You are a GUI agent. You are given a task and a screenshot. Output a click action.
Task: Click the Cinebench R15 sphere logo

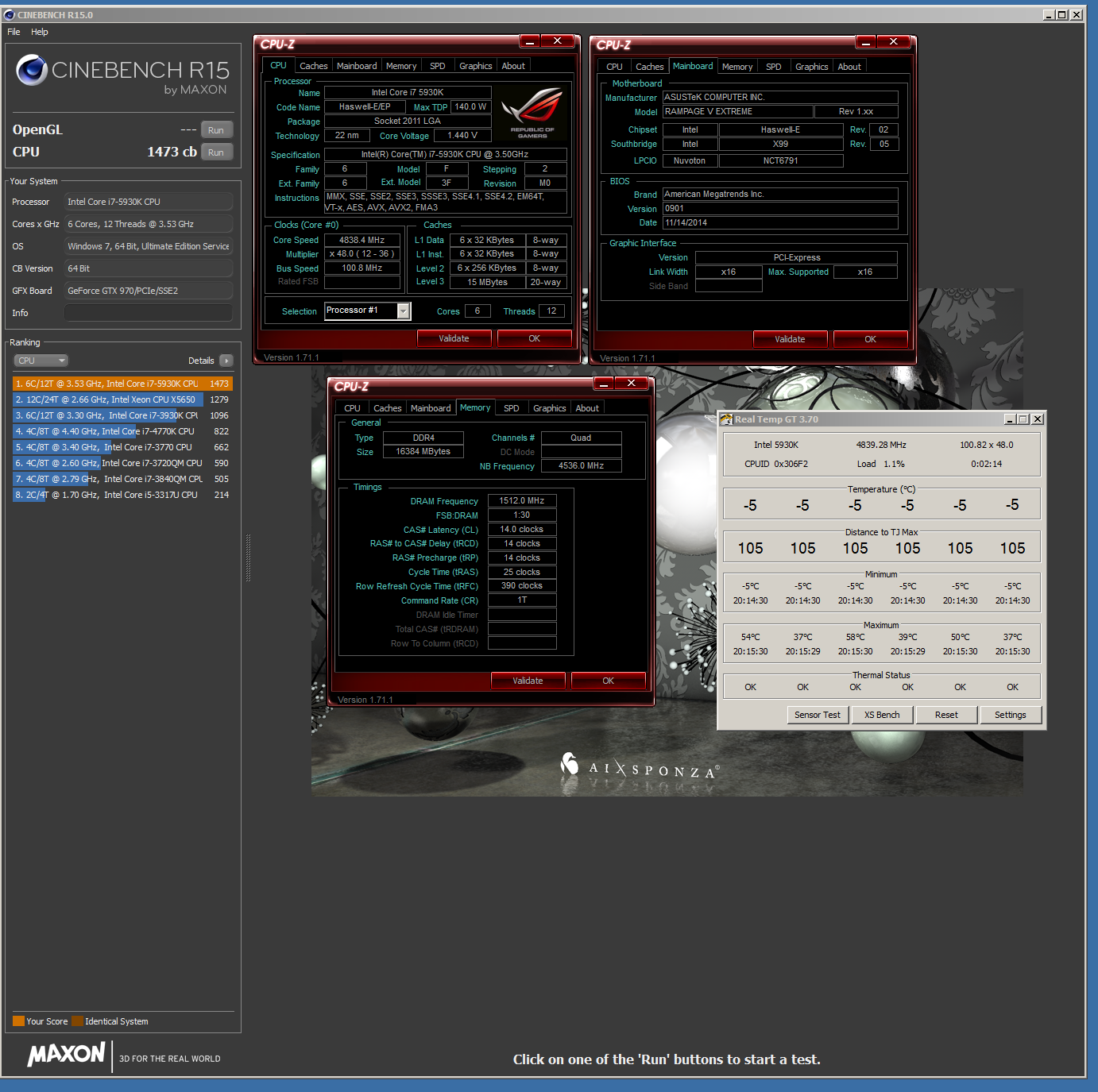pos(32,70)
